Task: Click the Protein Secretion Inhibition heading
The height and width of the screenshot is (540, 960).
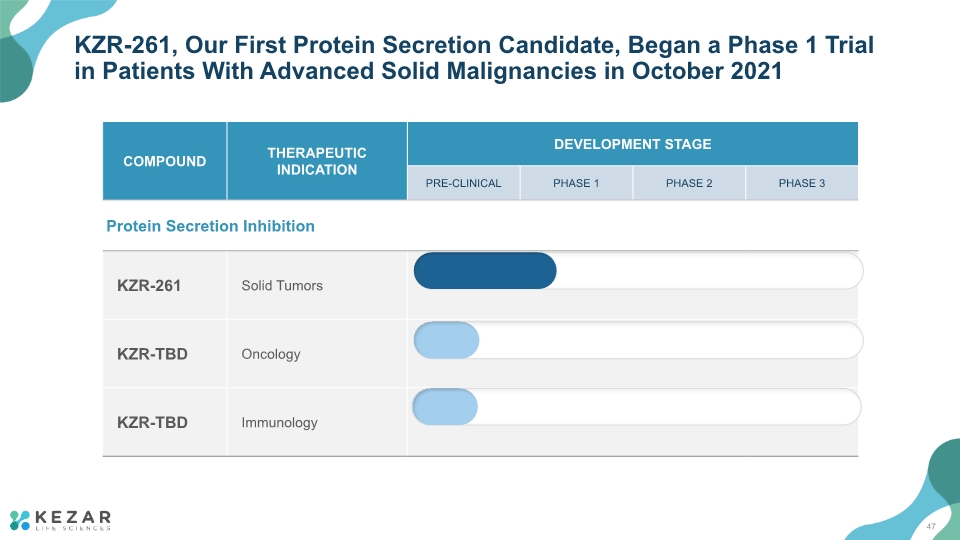Action: [211, 226]
